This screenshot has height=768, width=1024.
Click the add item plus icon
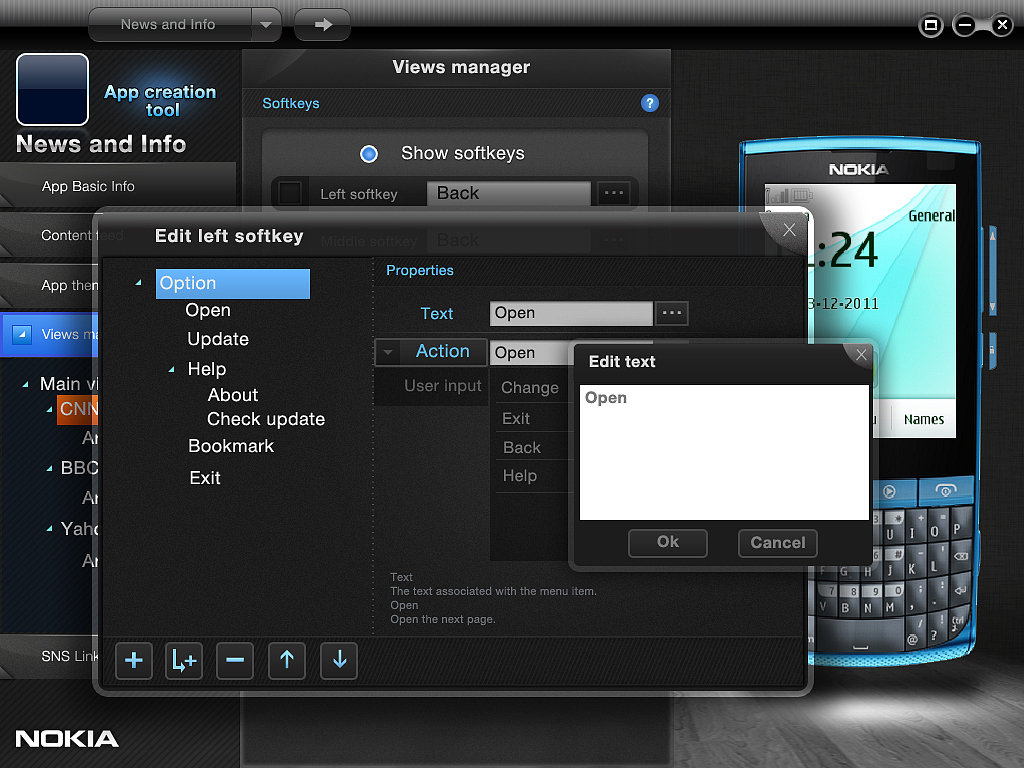(134, 660)
